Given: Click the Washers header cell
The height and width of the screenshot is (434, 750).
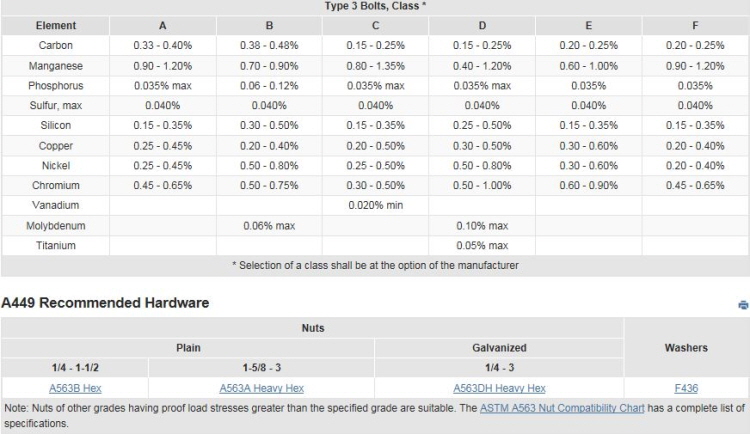Looking at the screenshot, I should tap(686, 348).
